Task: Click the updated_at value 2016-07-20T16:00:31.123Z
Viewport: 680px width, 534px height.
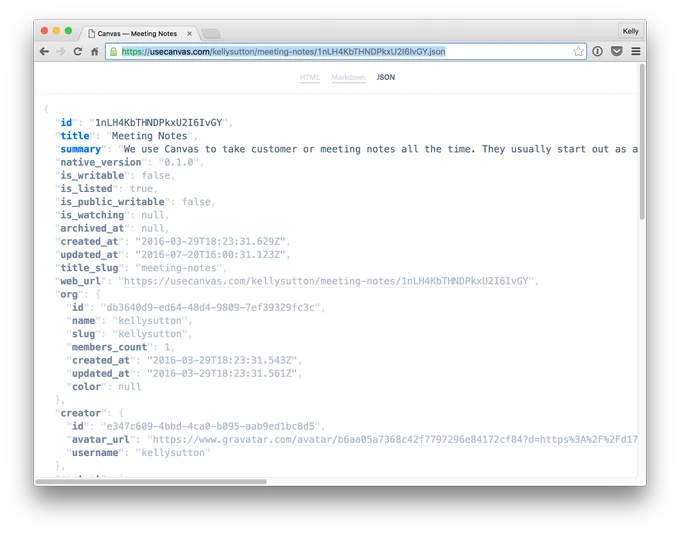Action: coord(210,255)
